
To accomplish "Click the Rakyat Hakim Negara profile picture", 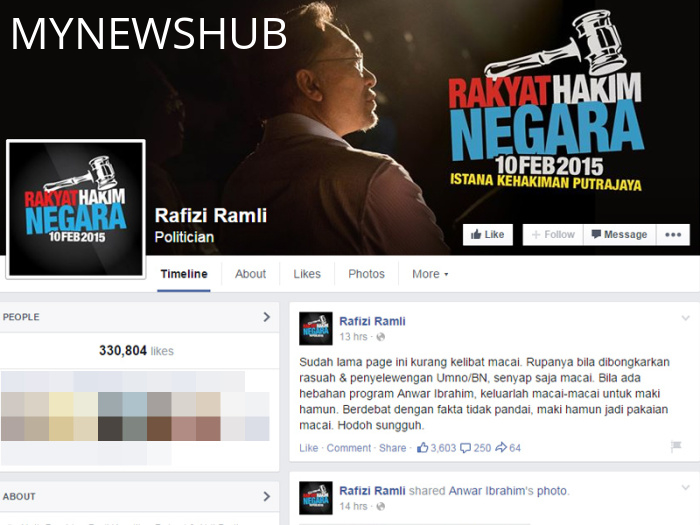I will pyautogui.click(x=76, y=208).
